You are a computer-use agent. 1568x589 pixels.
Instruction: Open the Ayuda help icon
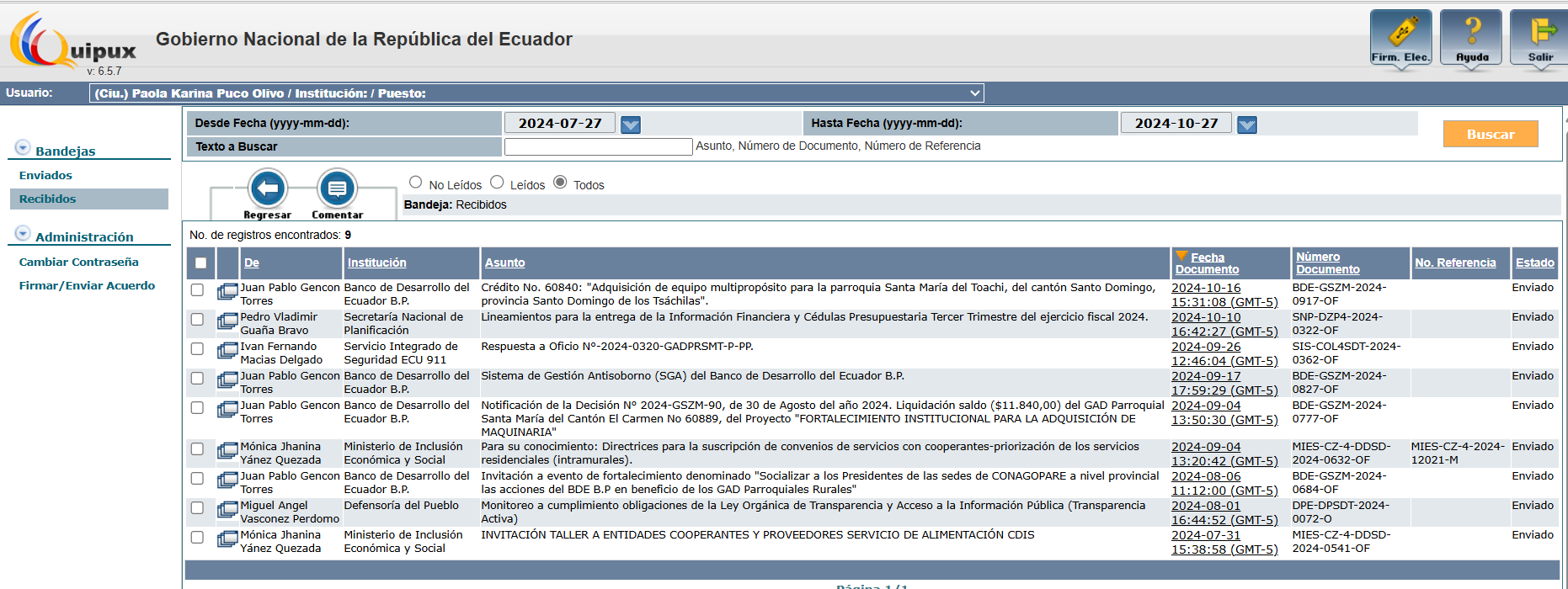point(1471,37)
